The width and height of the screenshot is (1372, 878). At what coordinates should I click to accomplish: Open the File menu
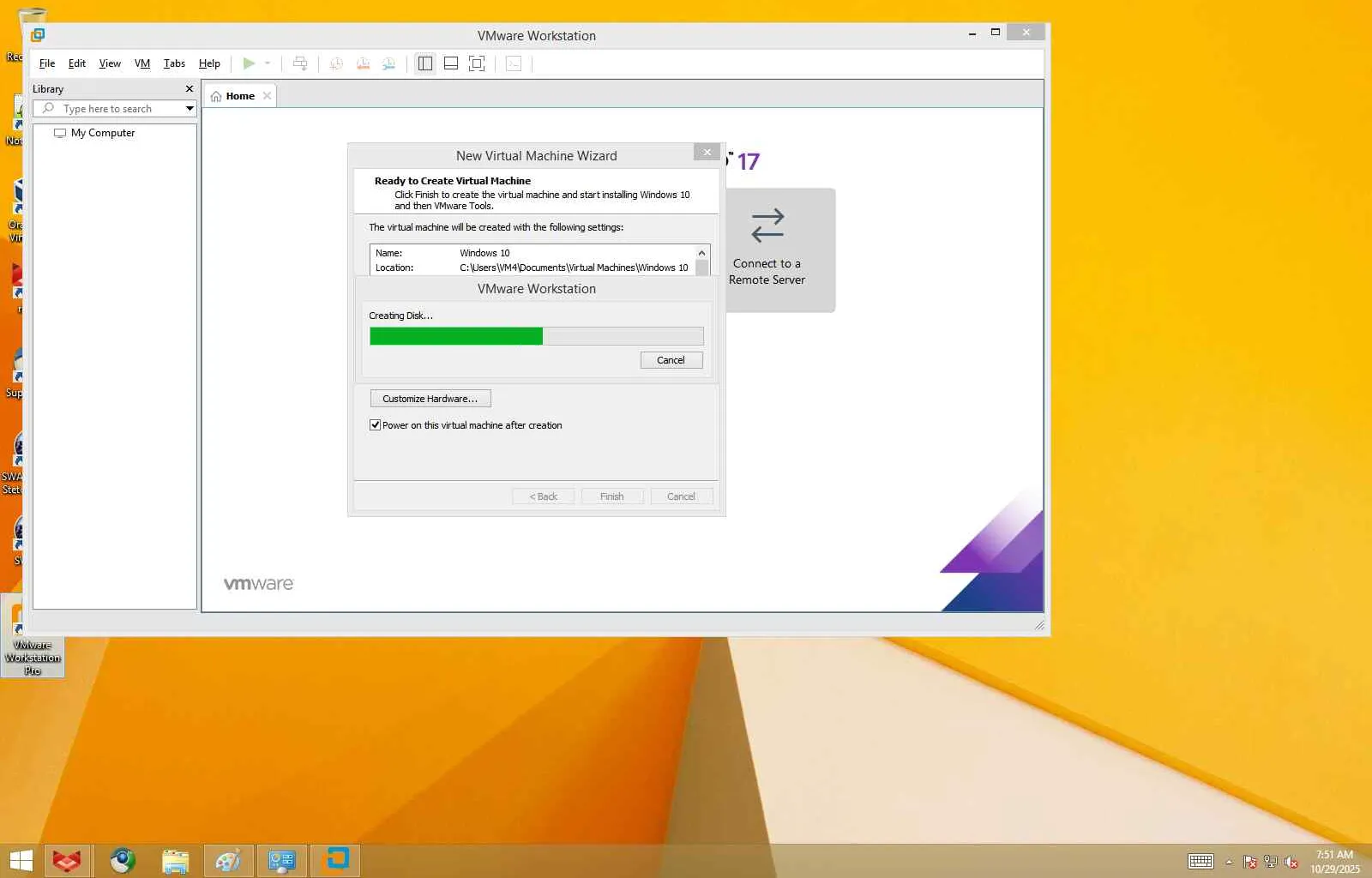tap(47, 63)
